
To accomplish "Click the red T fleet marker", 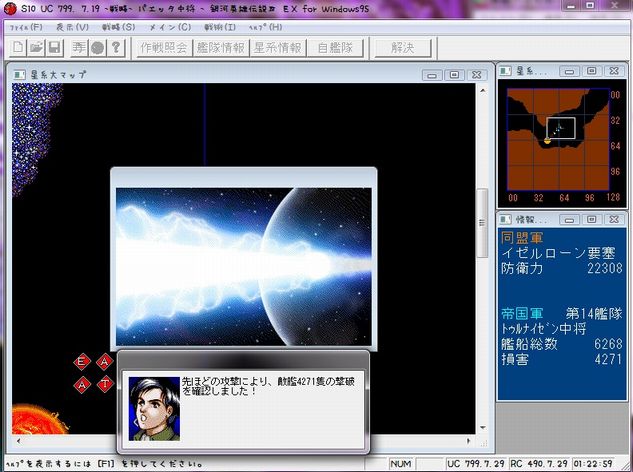I will (x=105, y=384).
